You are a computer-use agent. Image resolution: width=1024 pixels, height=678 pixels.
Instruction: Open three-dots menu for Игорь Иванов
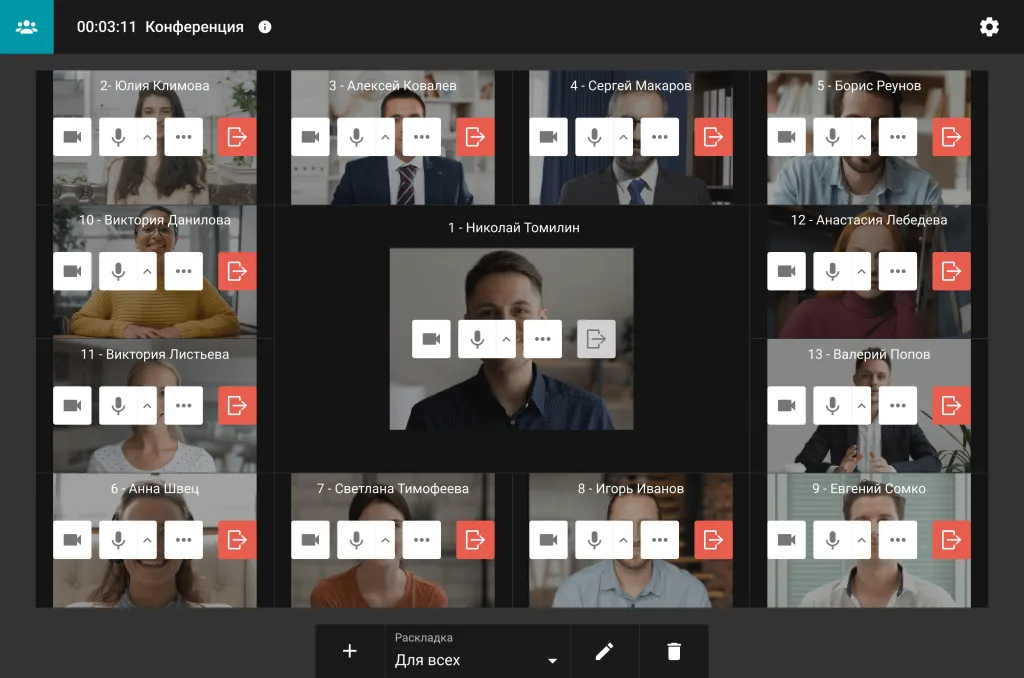coord(659,540)
